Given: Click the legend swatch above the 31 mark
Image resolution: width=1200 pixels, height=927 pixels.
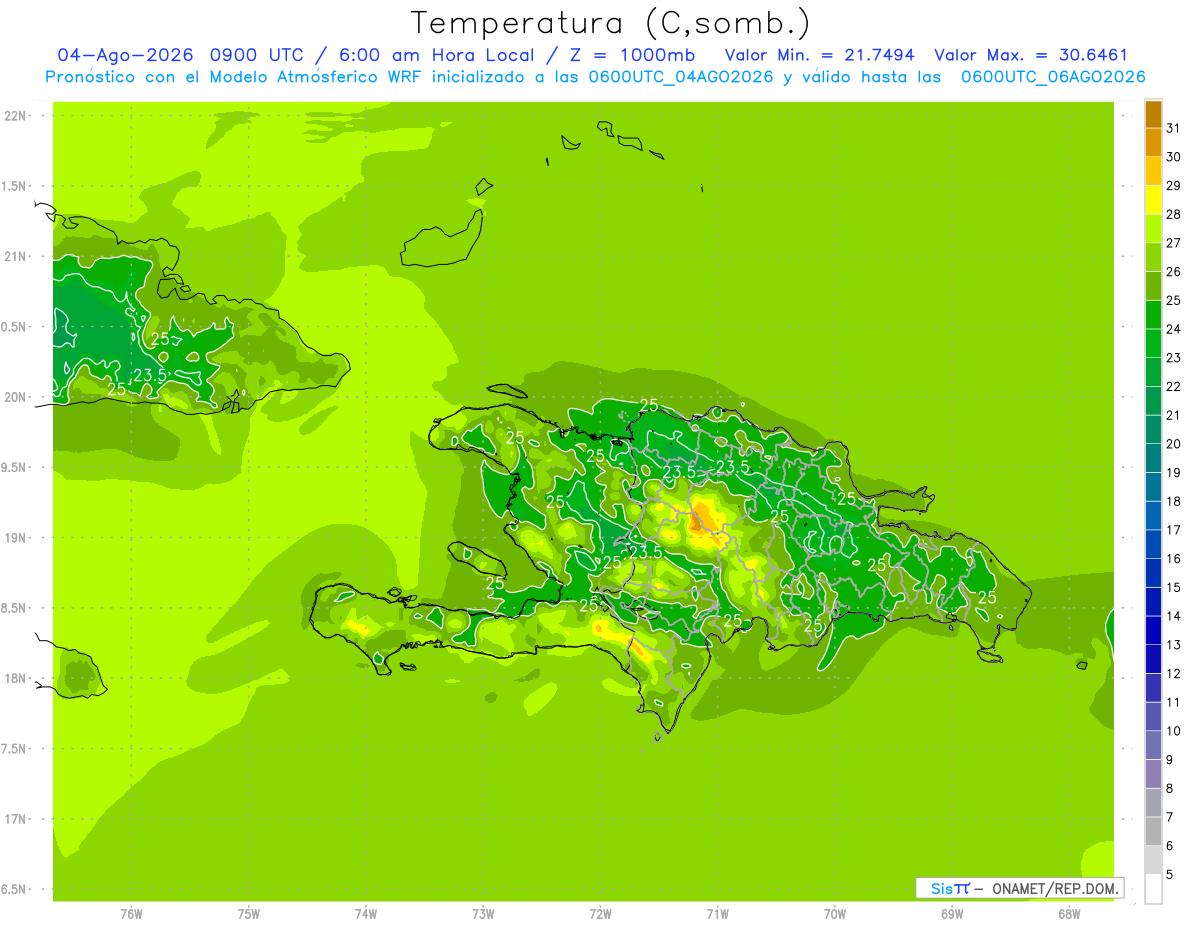Looking at the screenshot, I should click(x=1153, y=114).
